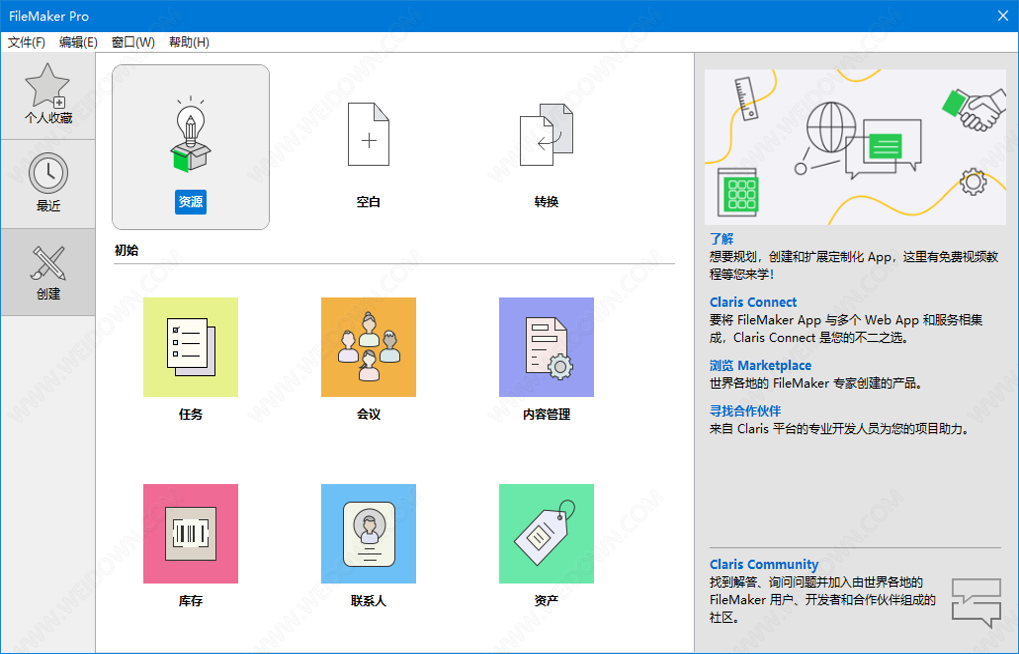Close the FileMaker Pro window

(1003, 16)
